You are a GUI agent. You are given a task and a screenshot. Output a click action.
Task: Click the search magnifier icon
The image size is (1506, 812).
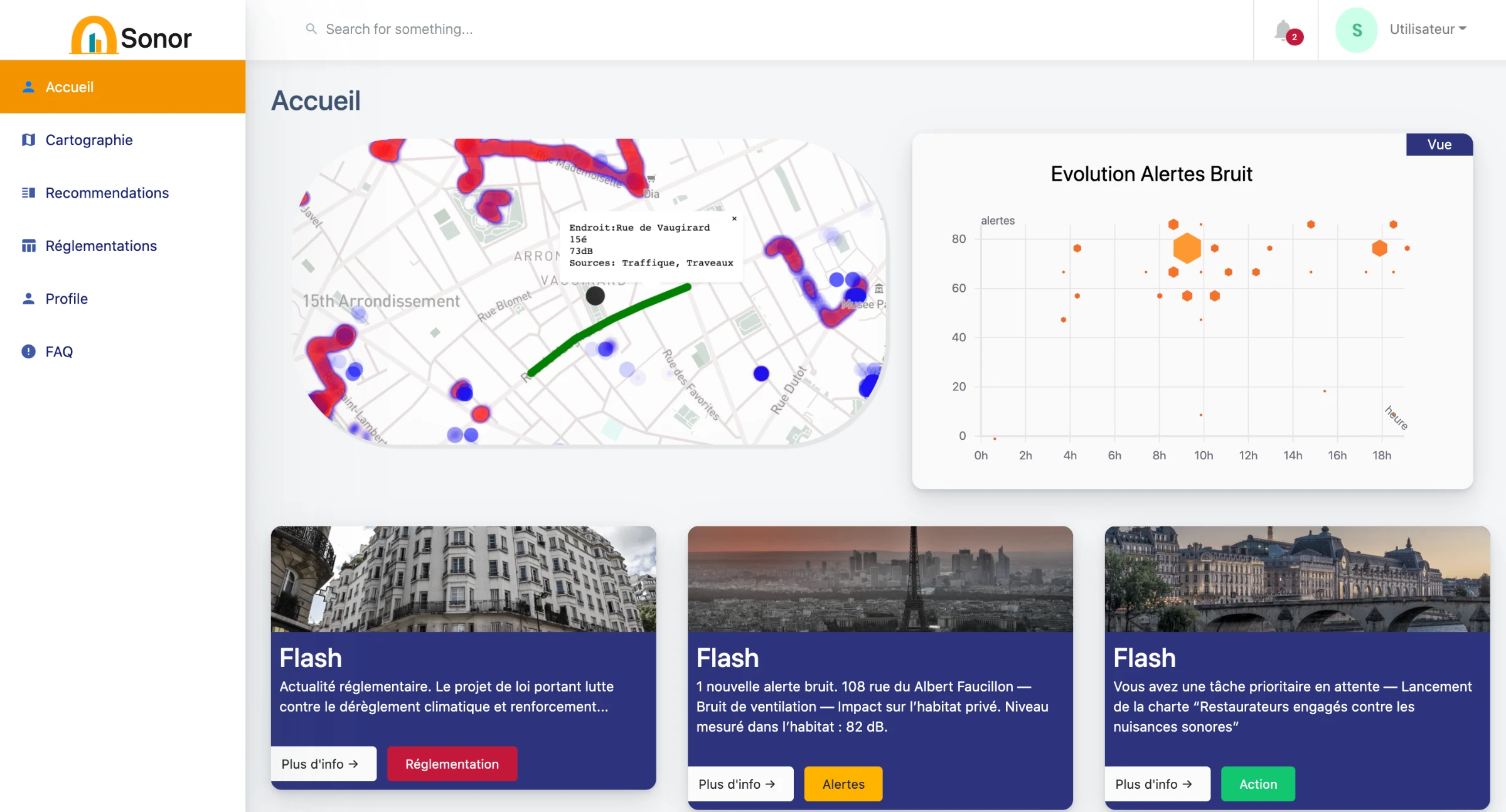click(311, 29)
